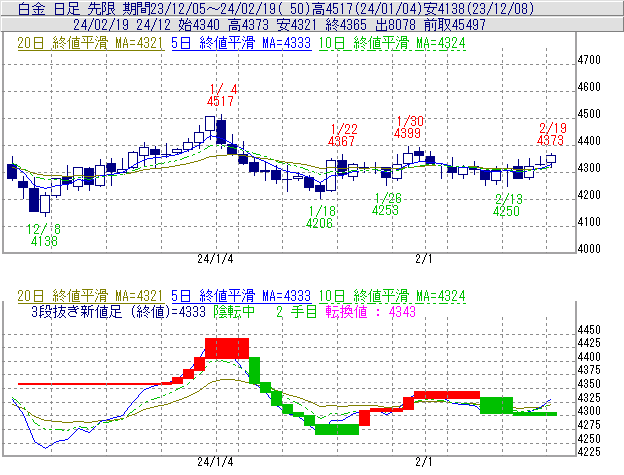Image resolution: width=624 pixels, height=475 pixels.
Task: Click the wide green bottom block in lower chart
Action: tap(337, 429)
